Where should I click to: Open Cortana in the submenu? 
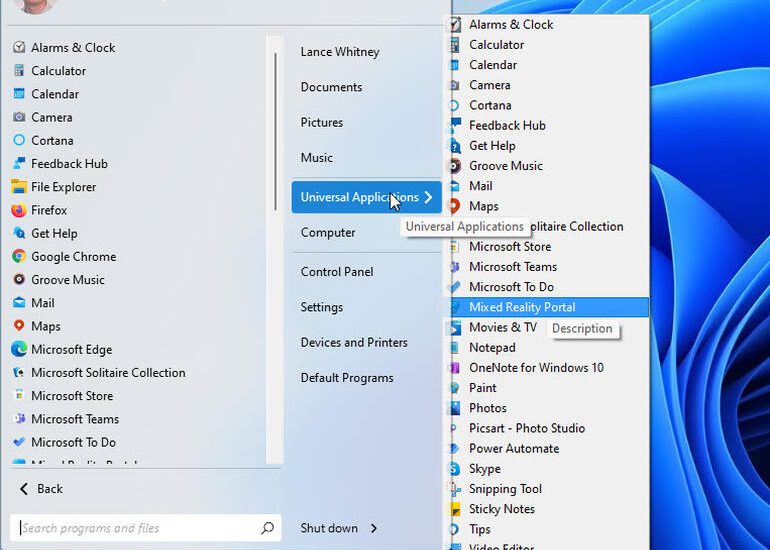[490, 105]
